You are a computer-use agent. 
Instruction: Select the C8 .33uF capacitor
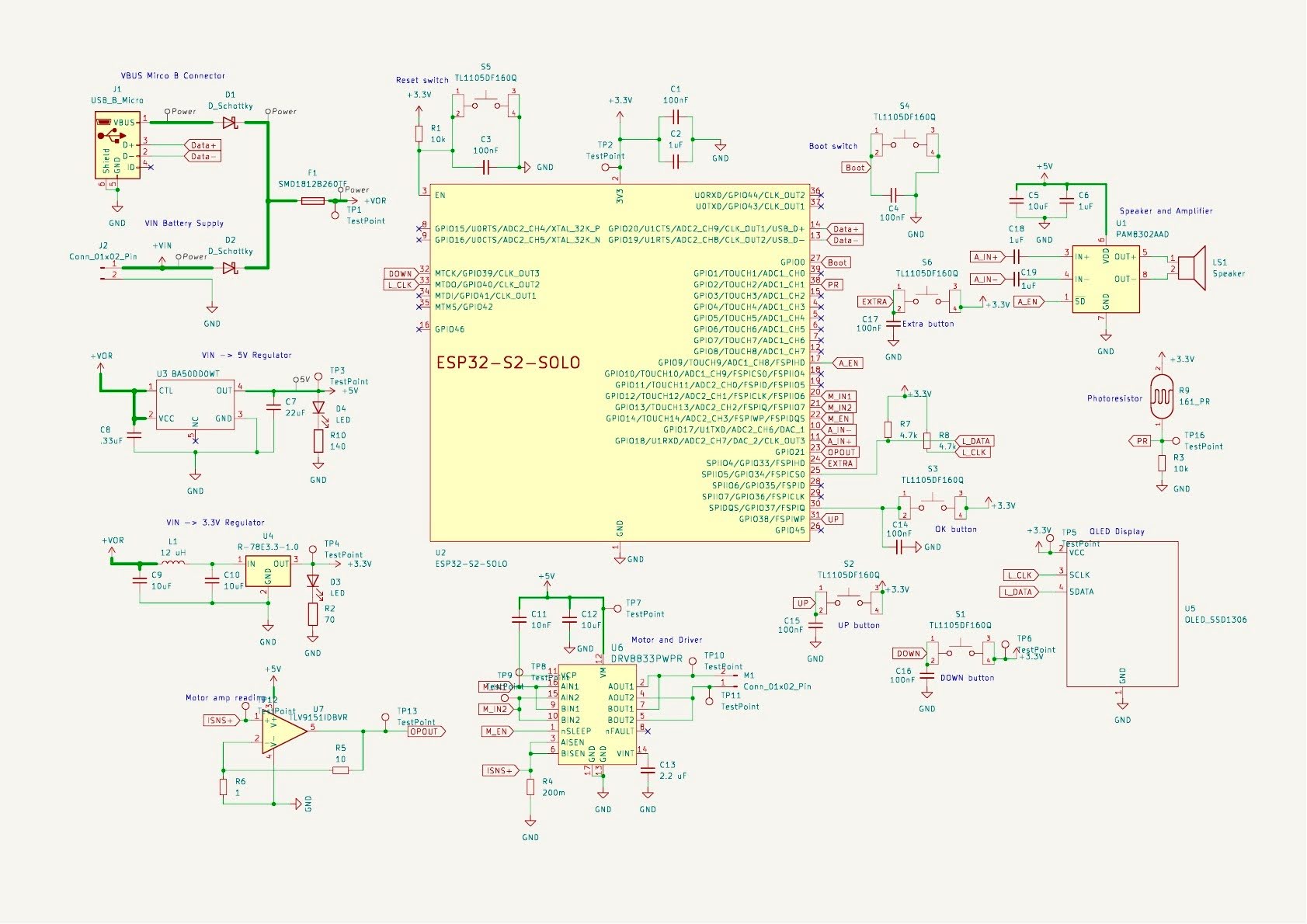click(x=134, y=436)
